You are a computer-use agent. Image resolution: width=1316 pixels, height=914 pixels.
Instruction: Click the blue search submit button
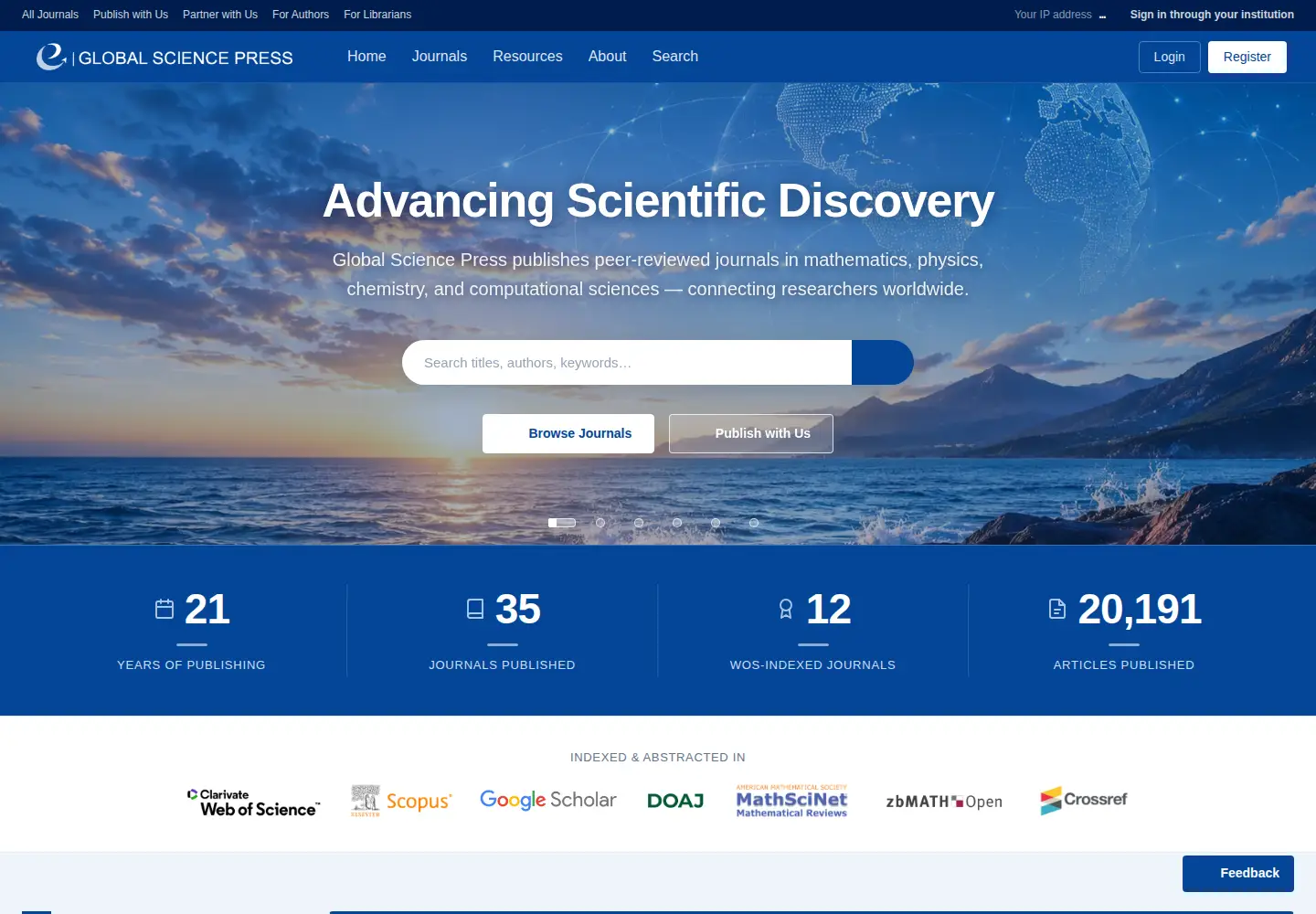[x=883, y=363]
